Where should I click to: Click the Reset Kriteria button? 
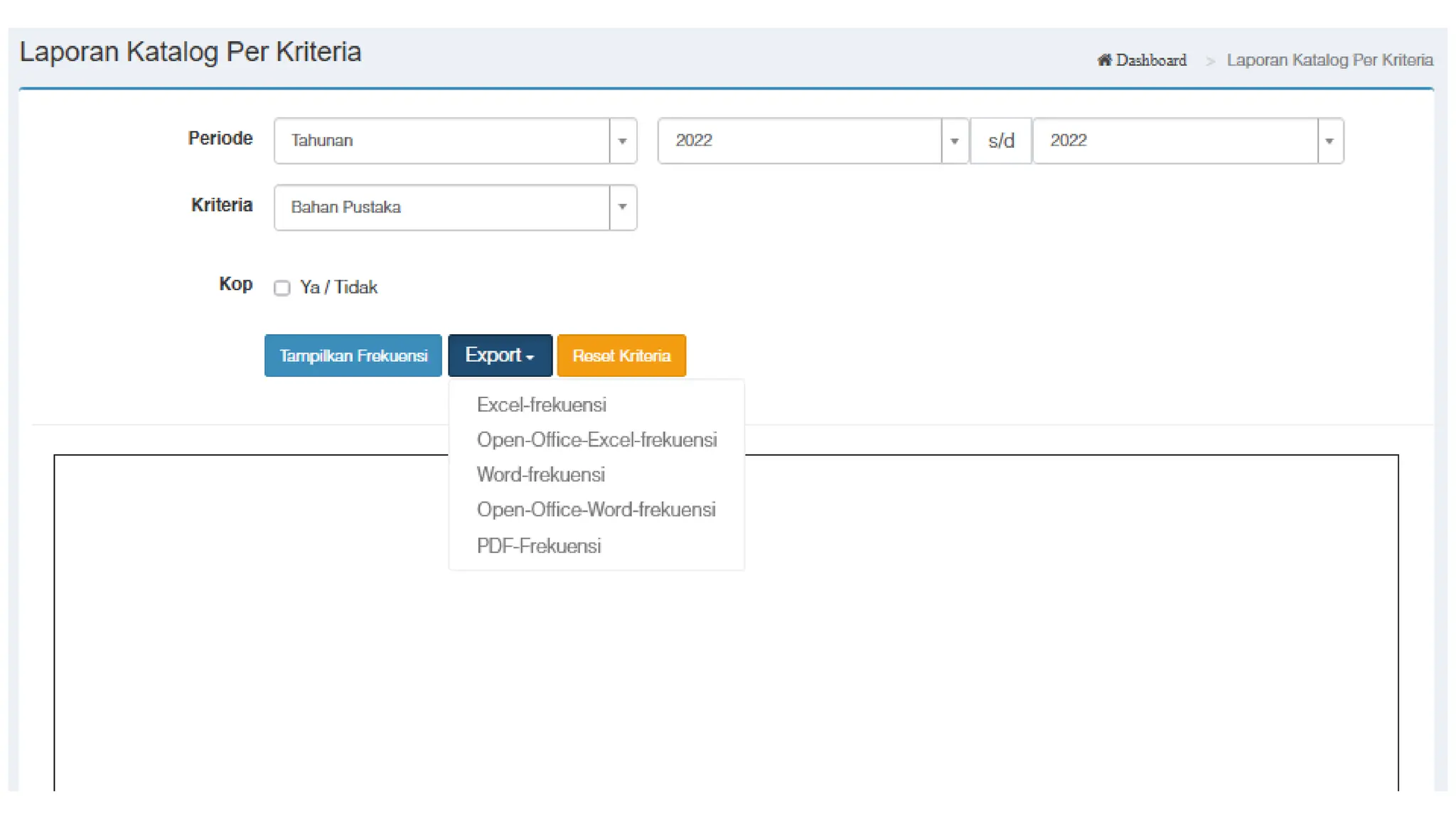pos(621,355)
